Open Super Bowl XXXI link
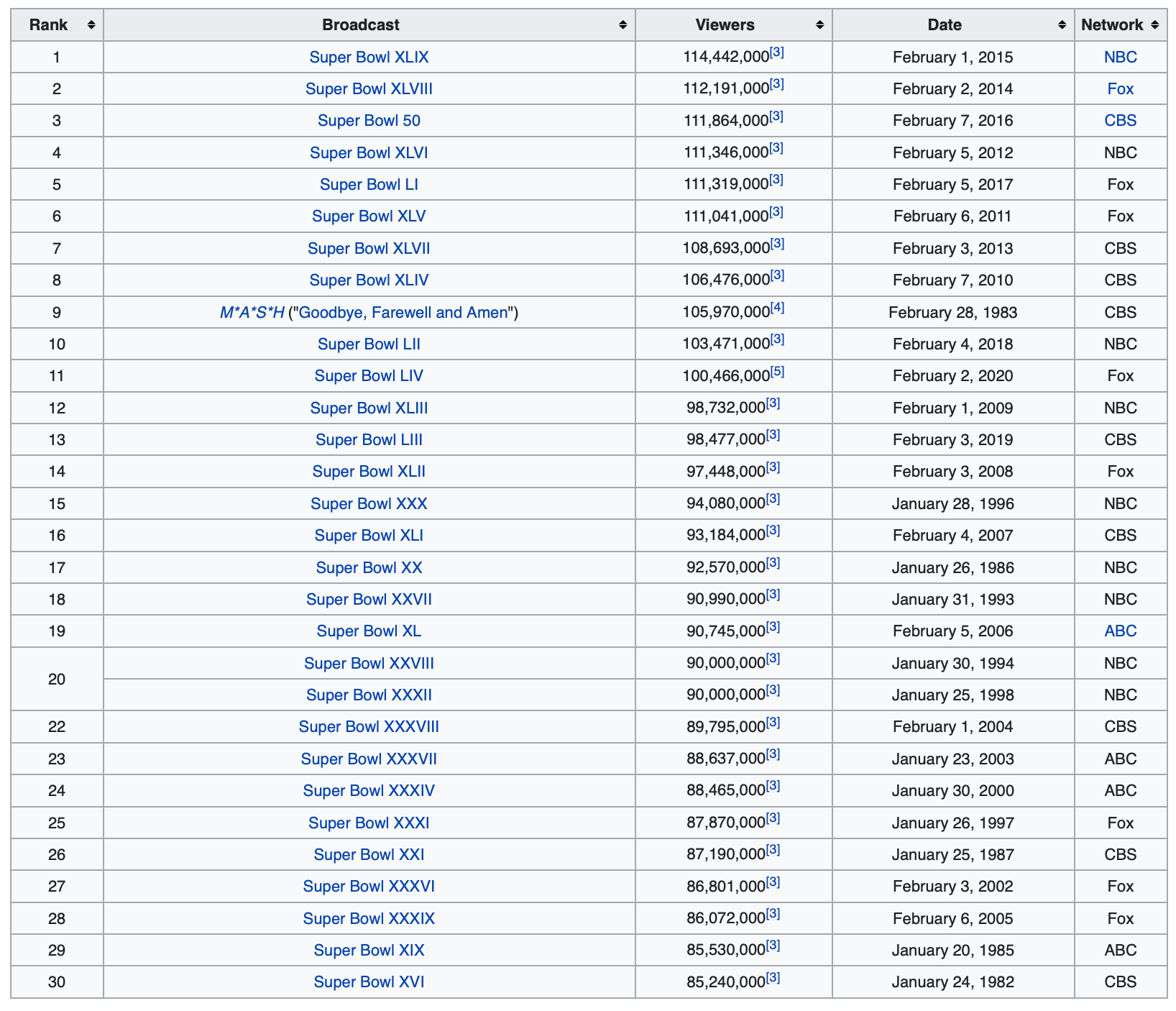The image size is (1176, 1011). click(x=369, y=823)
